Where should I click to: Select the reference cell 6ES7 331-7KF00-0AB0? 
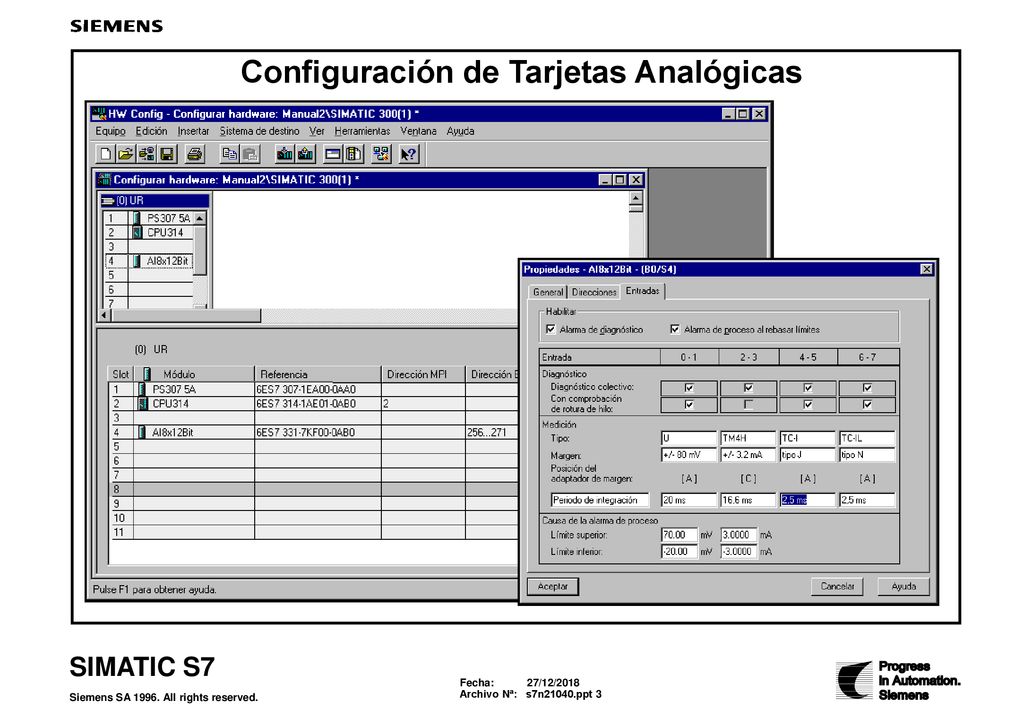click(317, 432)
